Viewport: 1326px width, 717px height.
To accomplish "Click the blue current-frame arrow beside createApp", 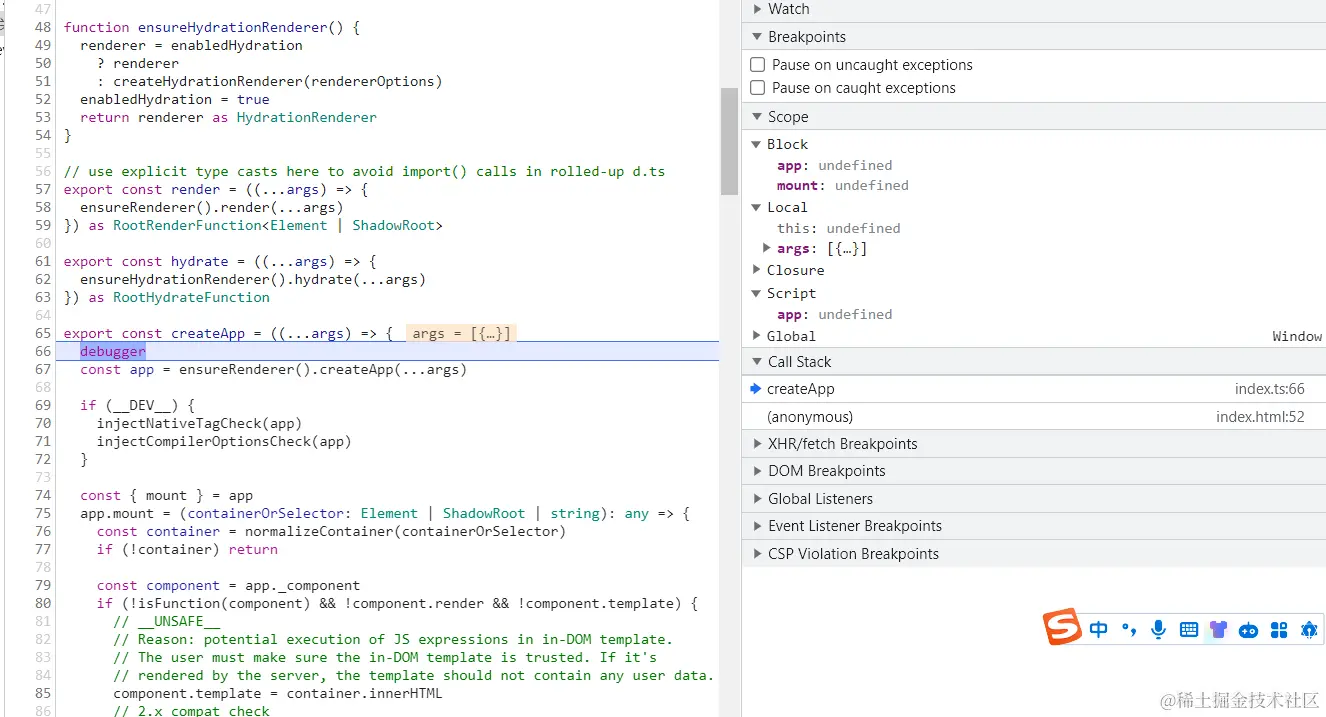I will pyautogui.click(x=755, y=389).
